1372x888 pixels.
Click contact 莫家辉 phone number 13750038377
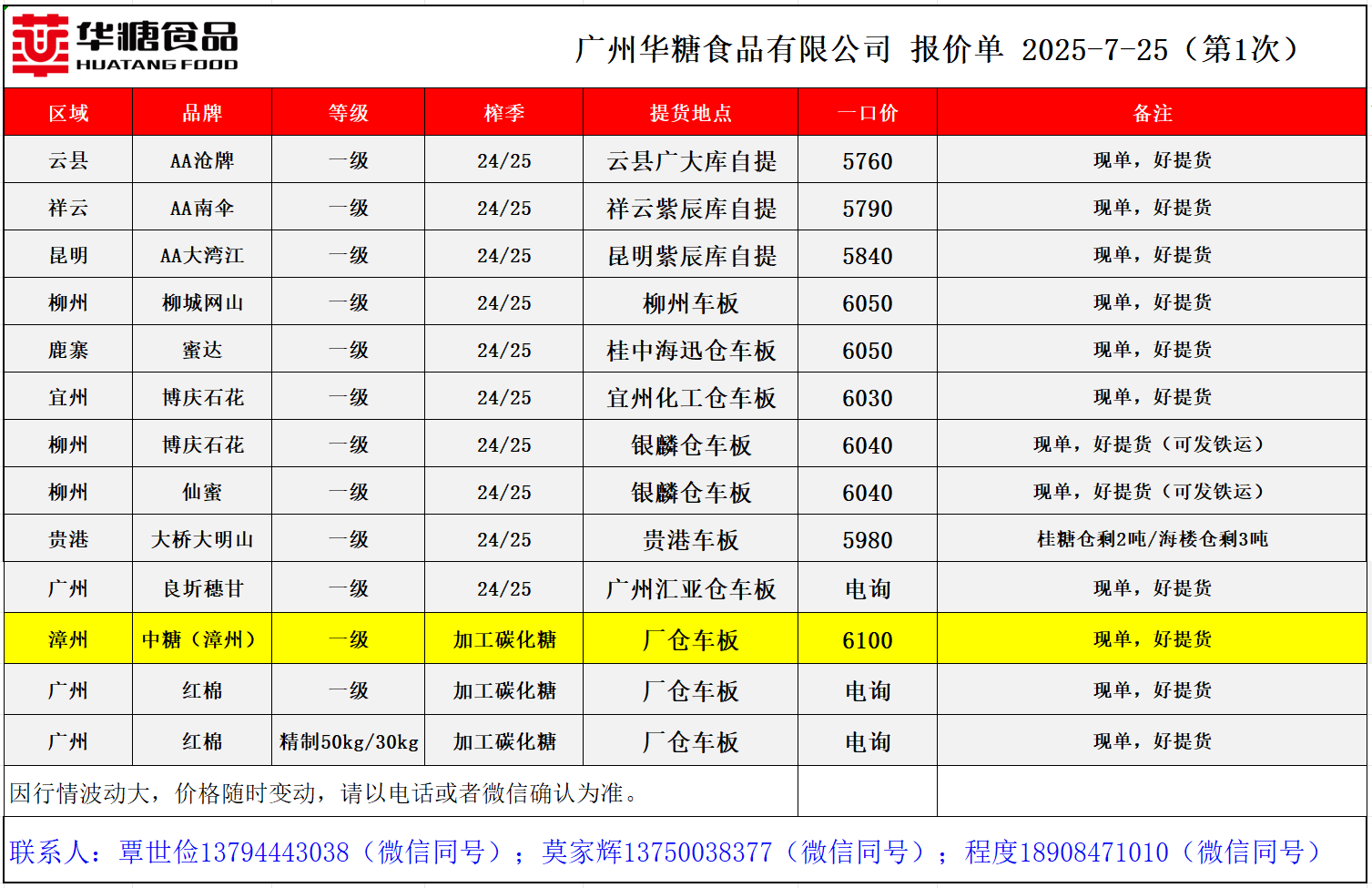pos(696,852)
